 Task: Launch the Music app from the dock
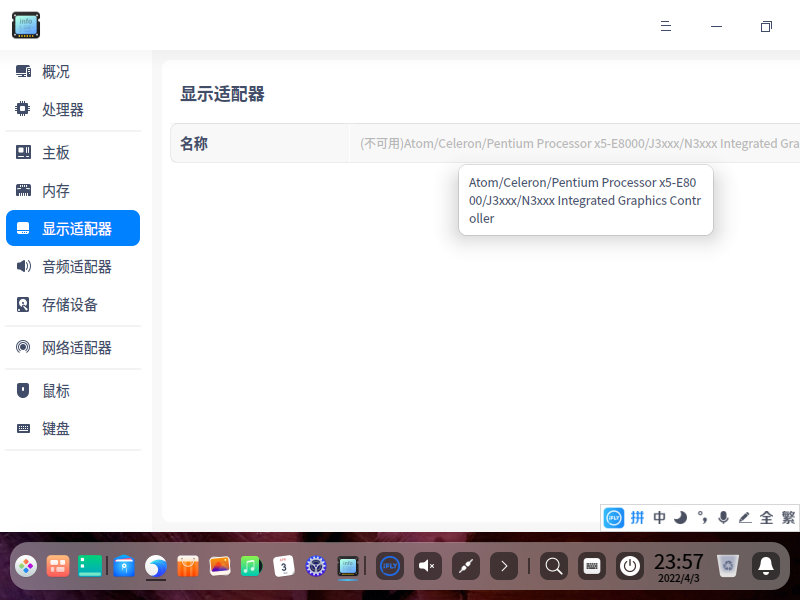click(x=252, y=566)
